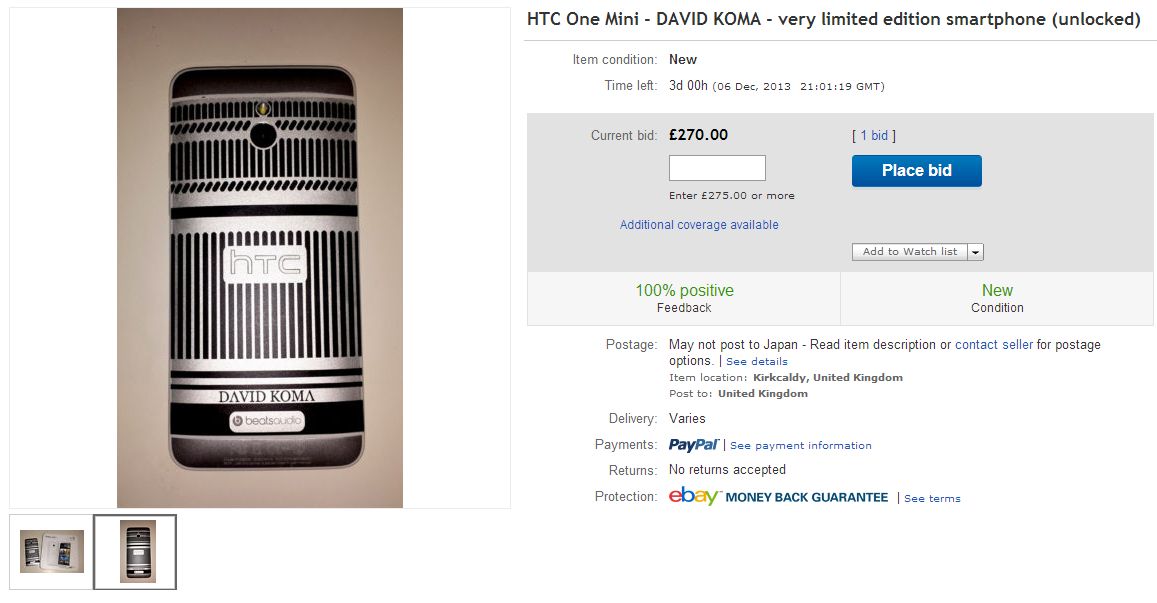The image size is (1157, 603).
Task: Open Additional coverage available link
Action: pyautogui.click(x=699, y=225)
